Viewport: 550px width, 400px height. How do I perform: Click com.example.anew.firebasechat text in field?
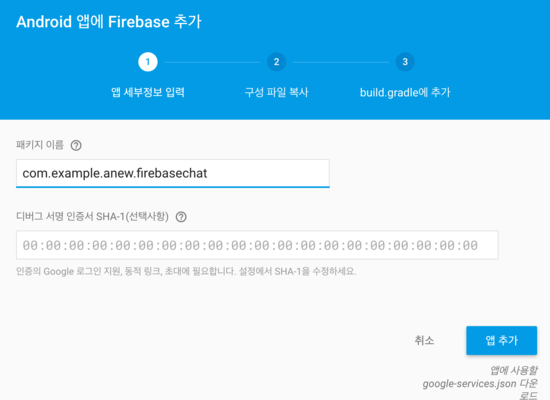[x=115, y=173]
